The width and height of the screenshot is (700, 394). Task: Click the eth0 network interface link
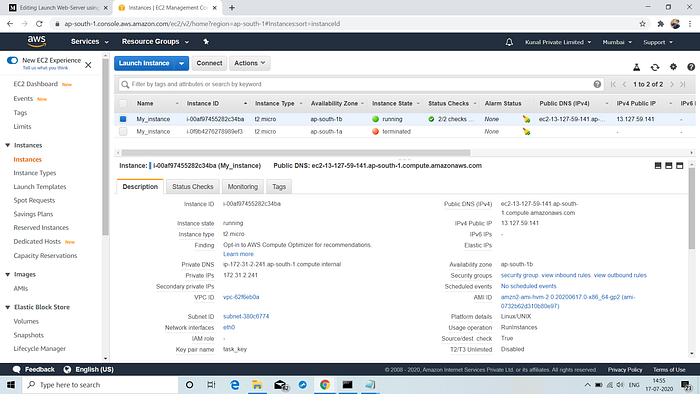pos(229,328)
